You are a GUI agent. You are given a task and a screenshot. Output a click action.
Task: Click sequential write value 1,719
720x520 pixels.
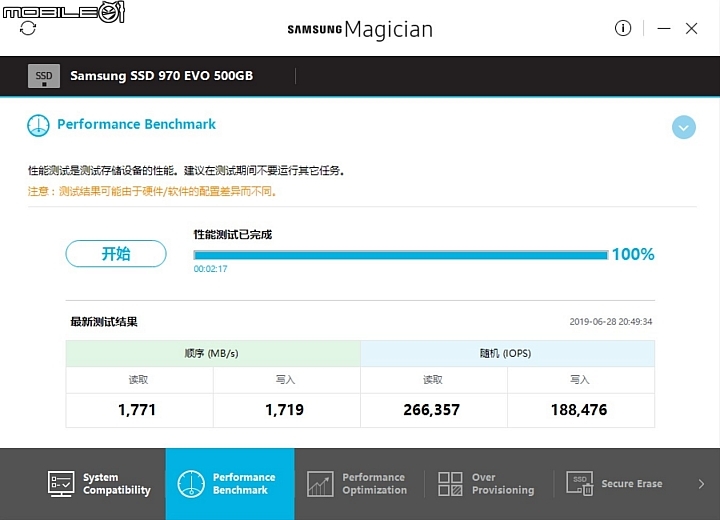coord(285,410)
